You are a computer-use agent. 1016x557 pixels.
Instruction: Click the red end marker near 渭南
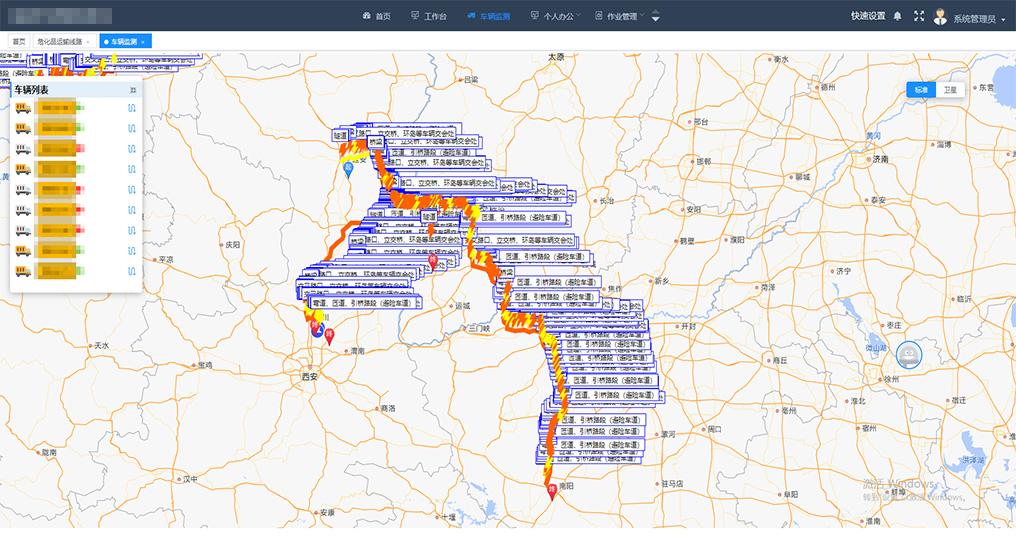pos(329,336)
